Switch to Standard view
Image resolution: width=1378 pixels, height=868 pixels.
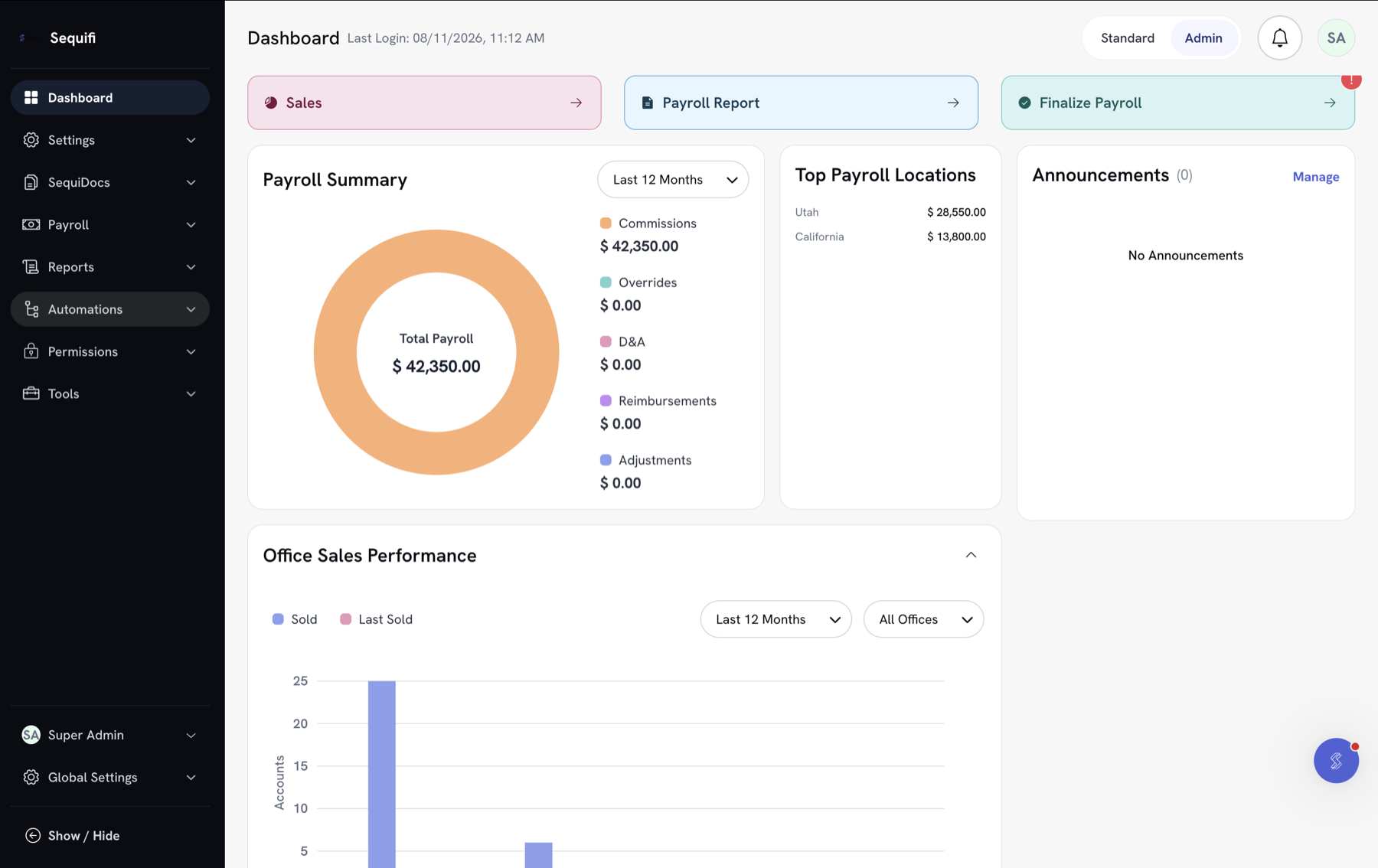[x=1127, y=38]
